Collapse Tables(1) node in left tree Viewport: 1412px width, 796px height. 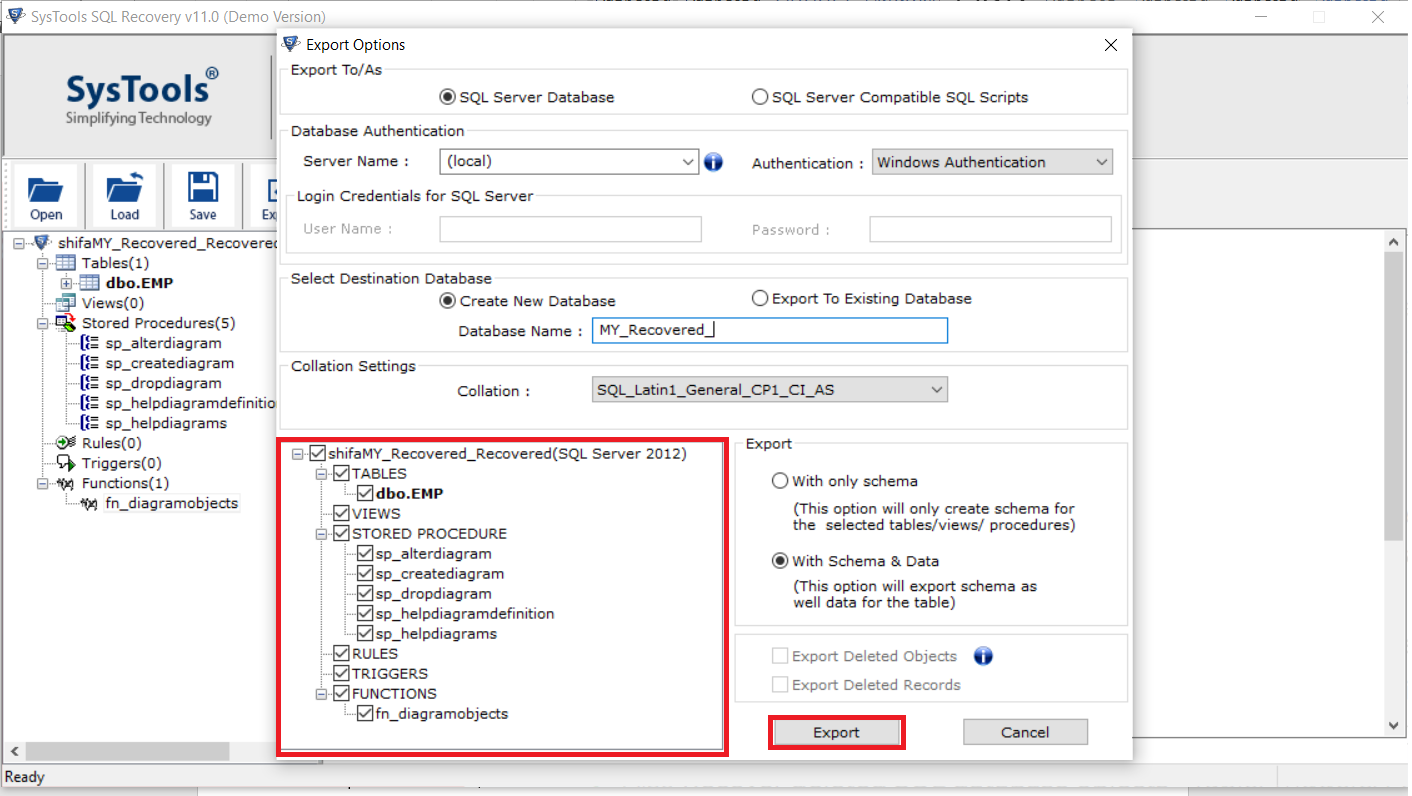pos(42,263)
